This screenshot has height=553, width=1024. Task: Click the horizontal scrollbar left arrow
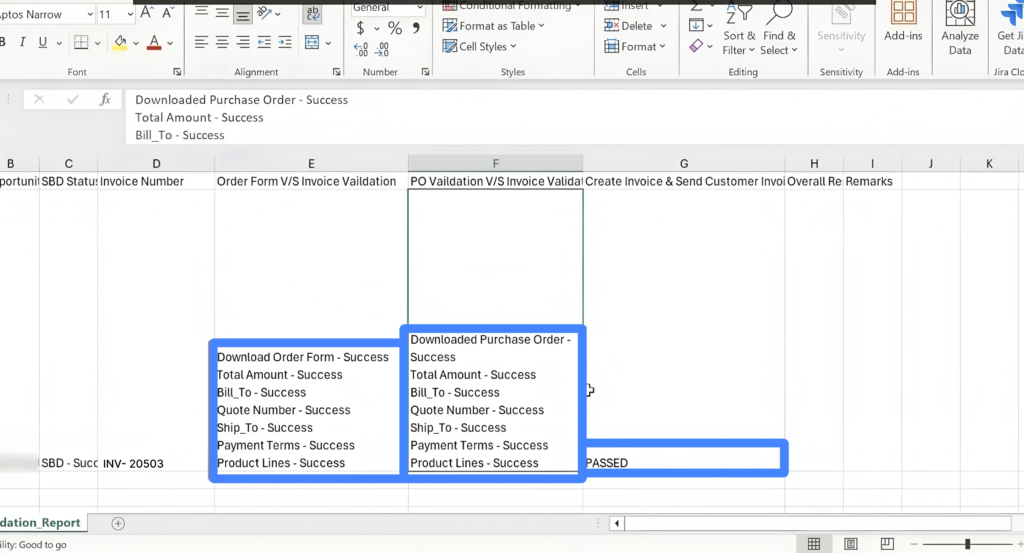point(616,523)
